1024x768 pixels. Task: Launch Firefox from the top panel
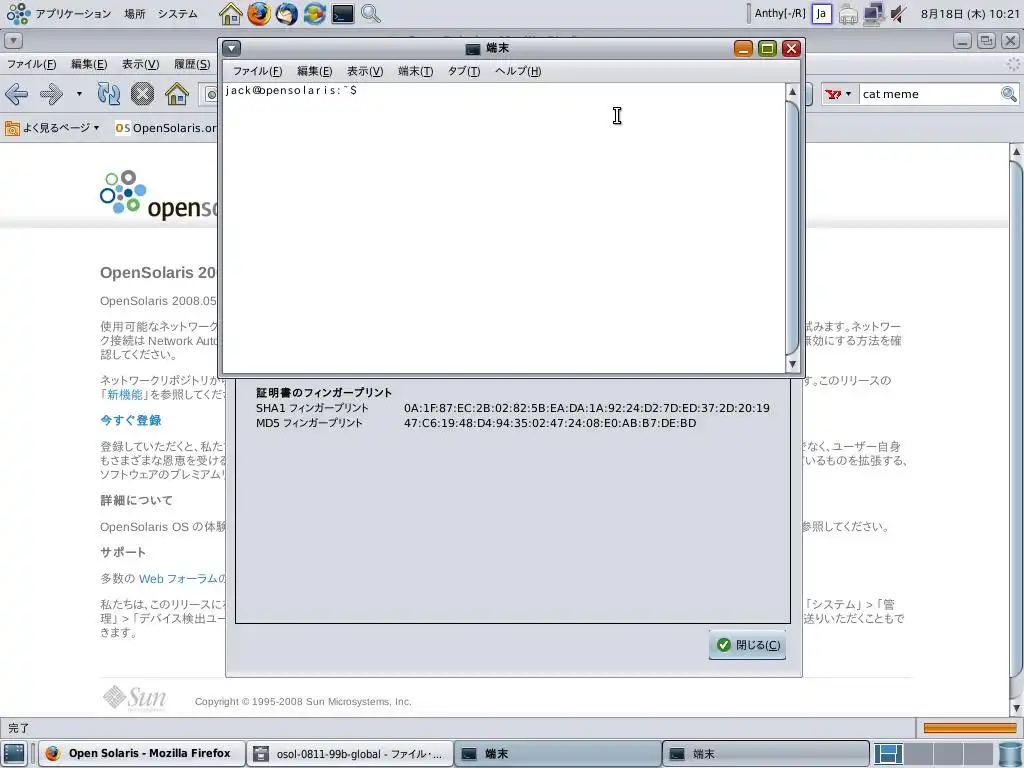point(259,13)
